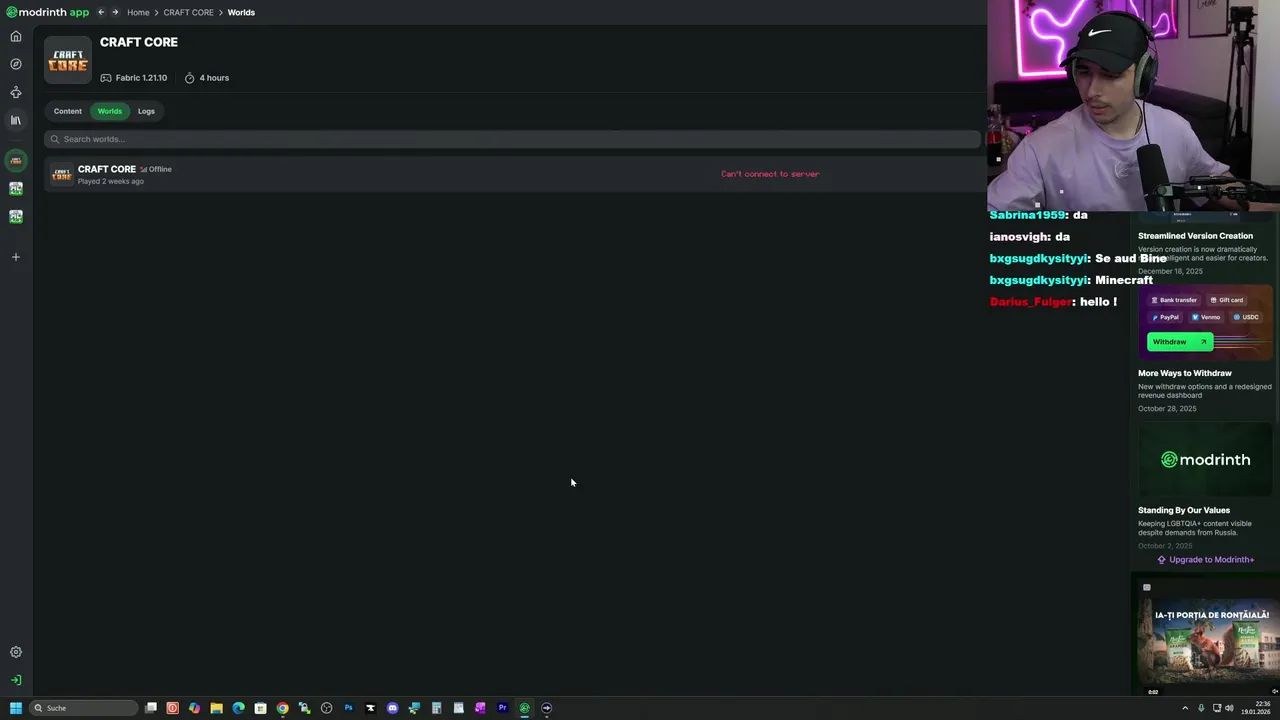1280x720 pixels.
Task: Select the CRAFT CORE offline server row
Action: click(514, 174)
